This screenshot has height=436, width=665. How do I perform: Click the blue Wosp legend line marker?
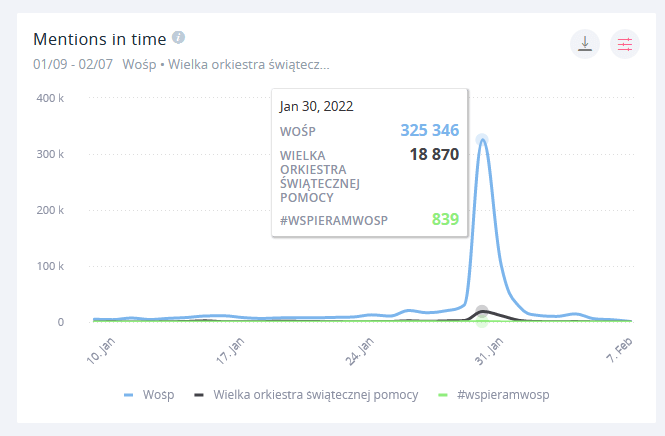pos(129,395)
